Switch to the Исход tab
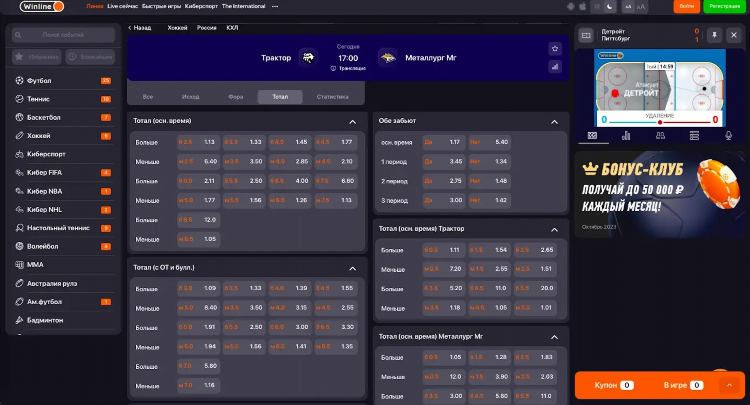750x405 pixels. tap(190, 97)
